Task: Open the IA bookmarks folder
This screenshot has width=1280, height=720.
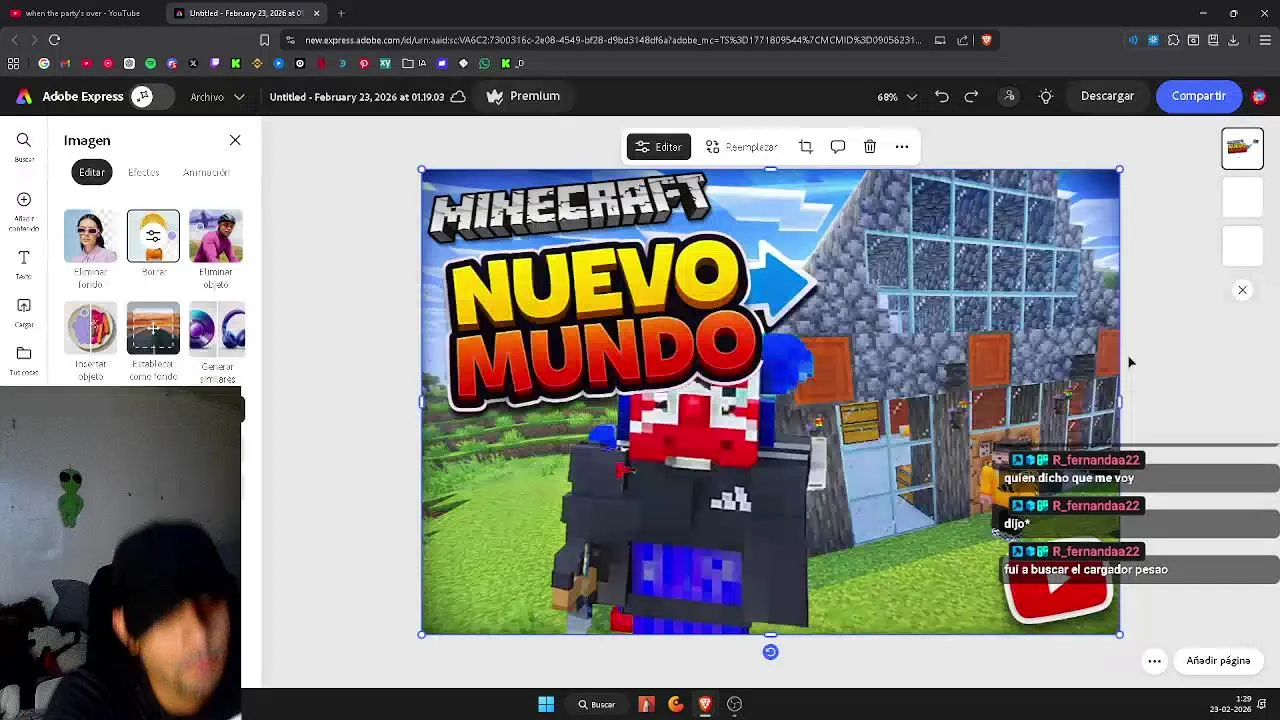Action: 414,63
